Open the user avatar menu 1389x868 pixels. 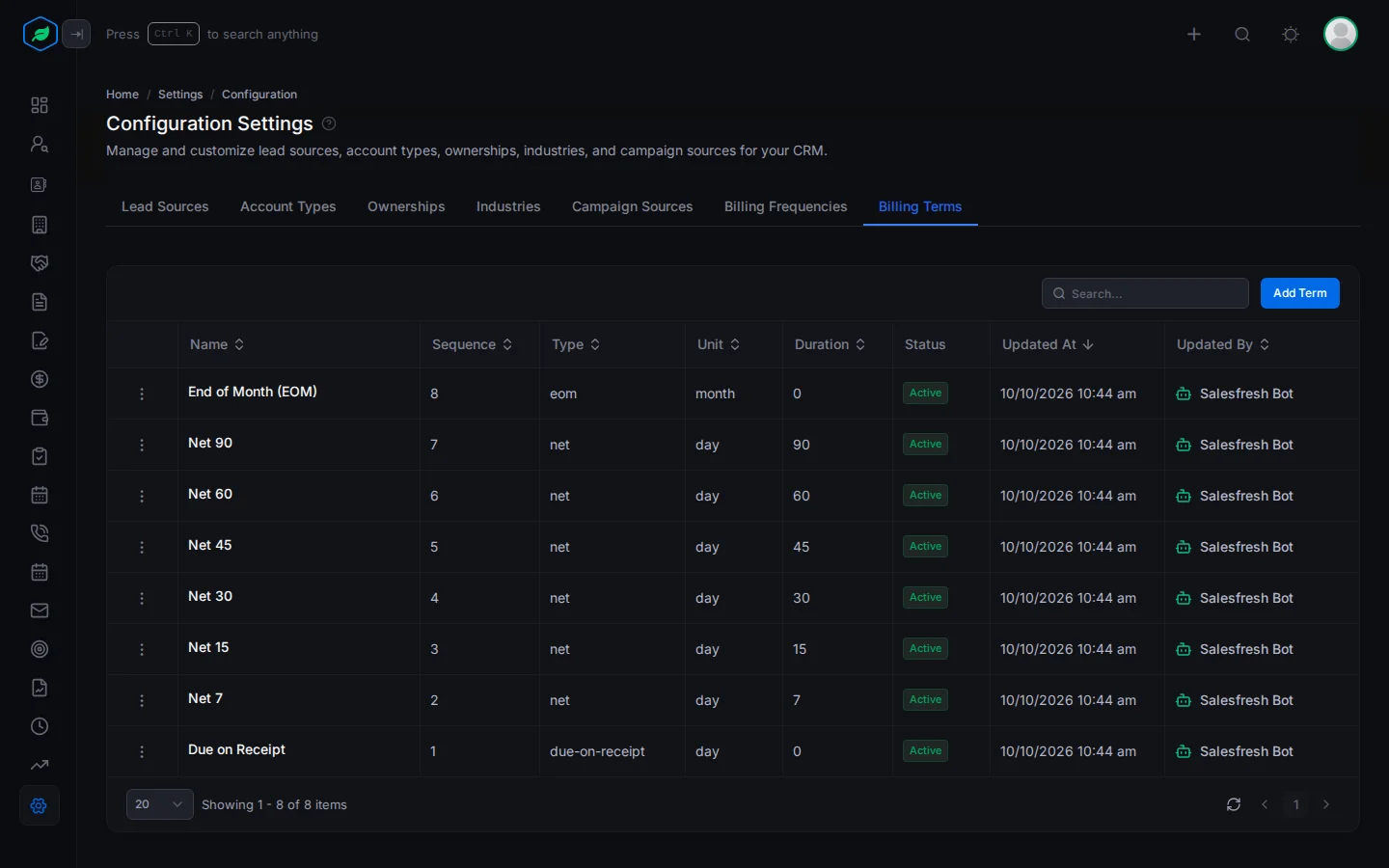coord(1341,34)
